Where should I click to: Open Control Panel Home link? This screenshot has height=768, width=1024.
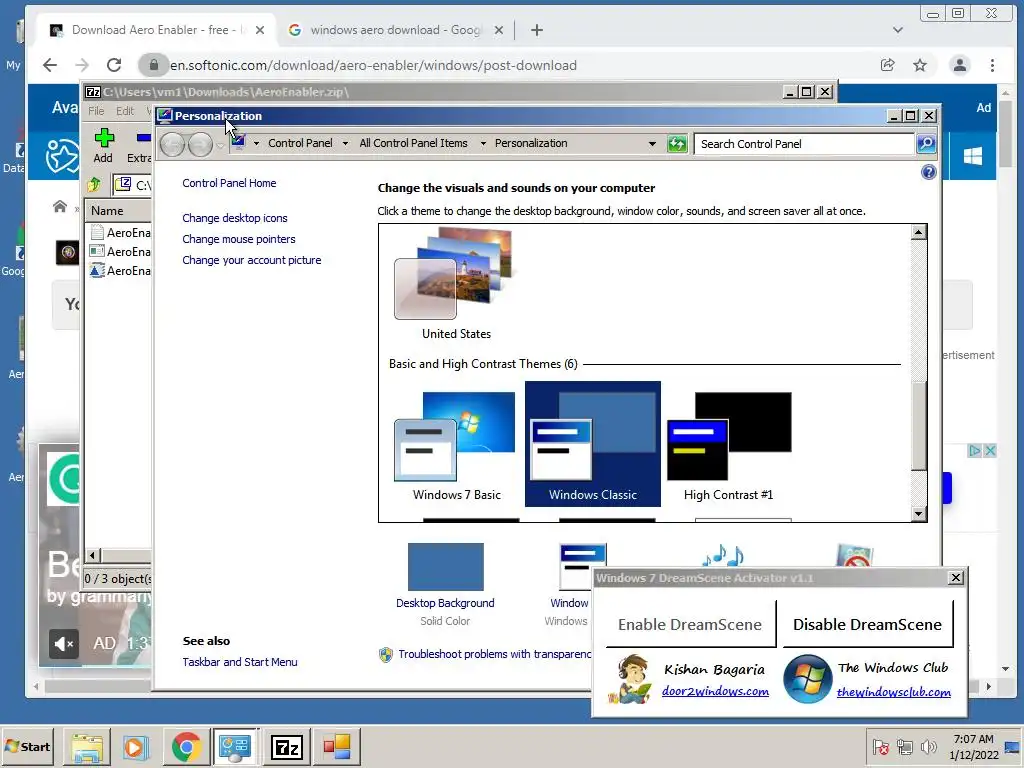point(229,183)
